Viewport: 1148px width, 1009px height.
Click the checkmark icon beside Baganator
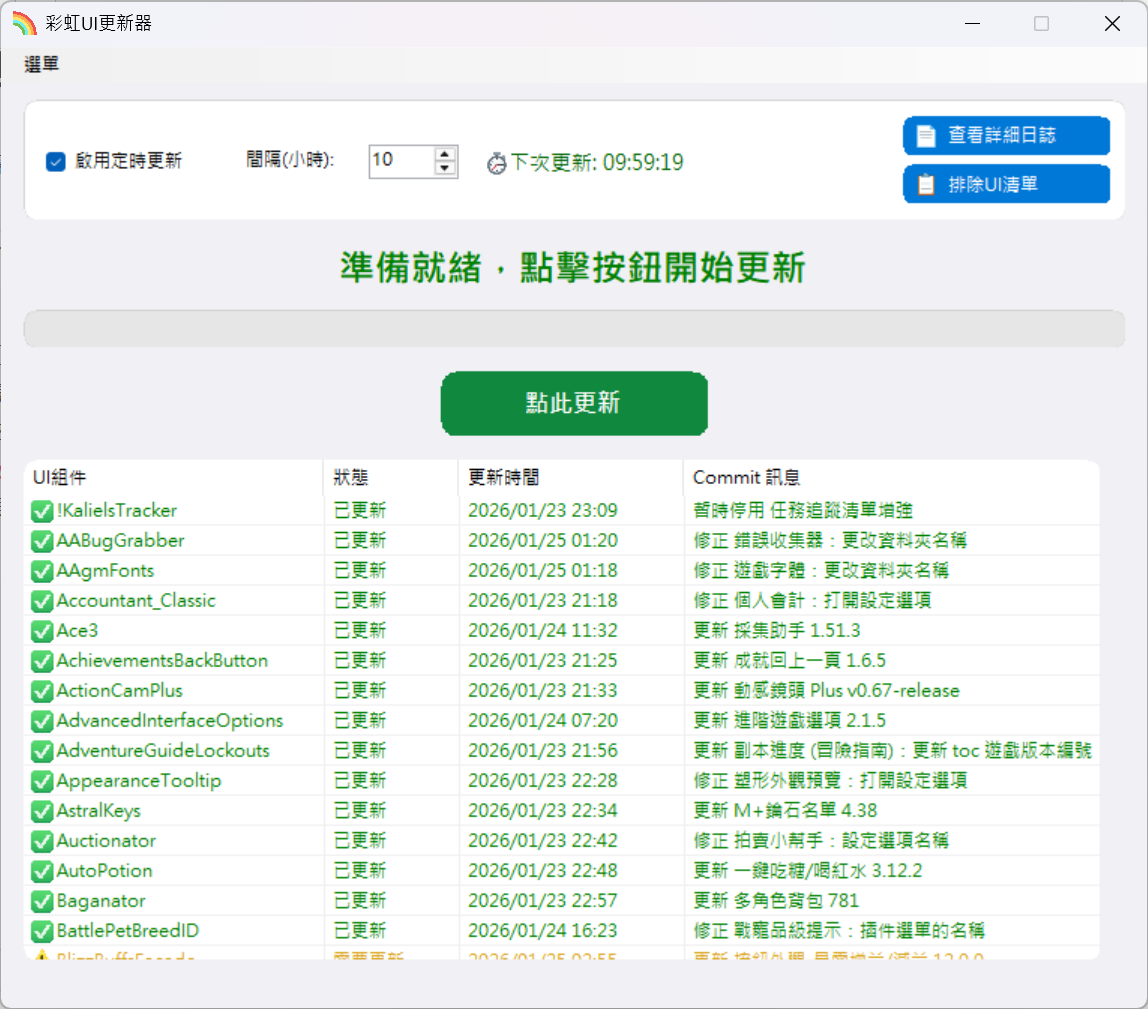42,901
